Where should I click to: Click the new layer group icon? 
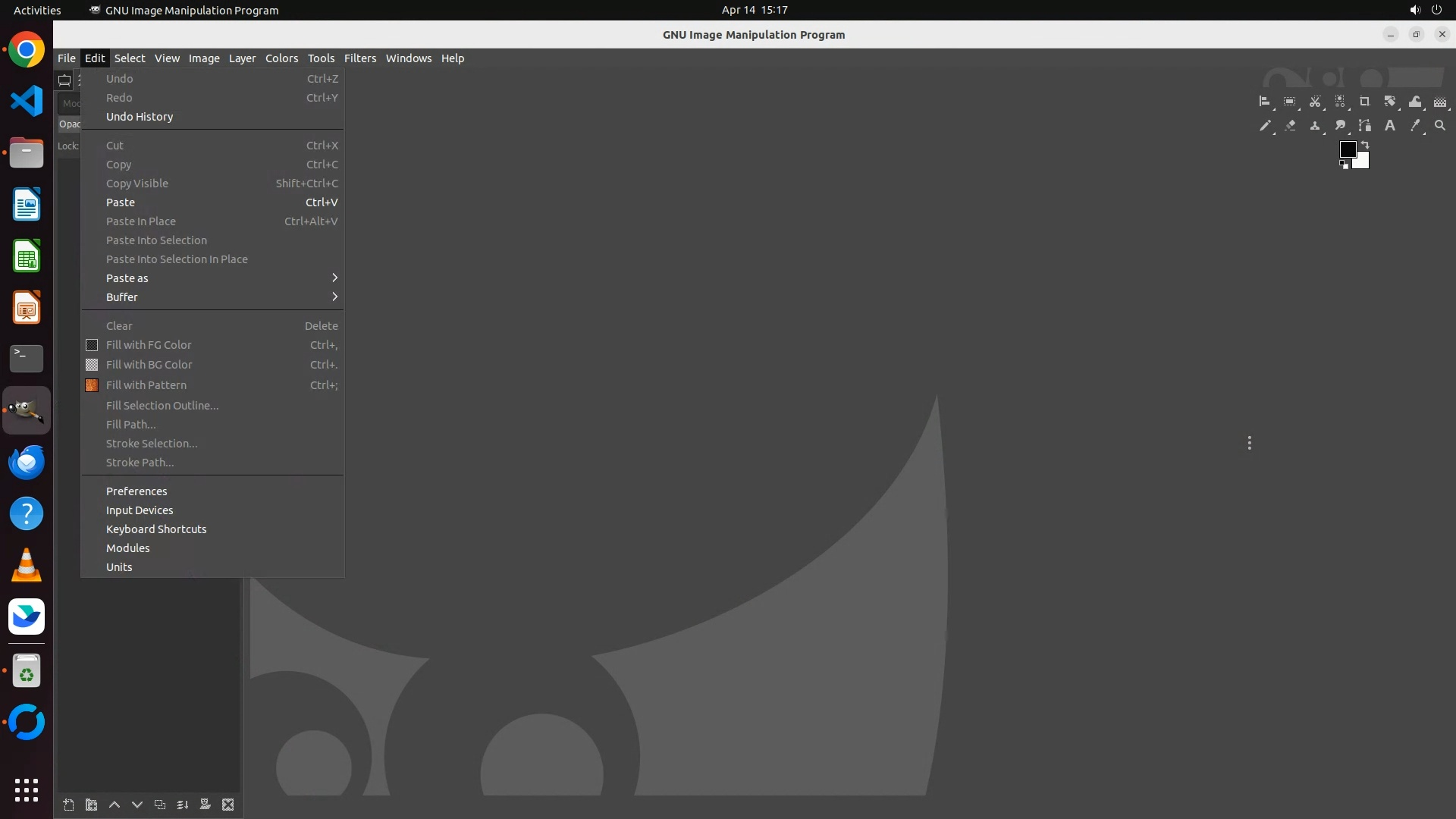tap(91, 805)
